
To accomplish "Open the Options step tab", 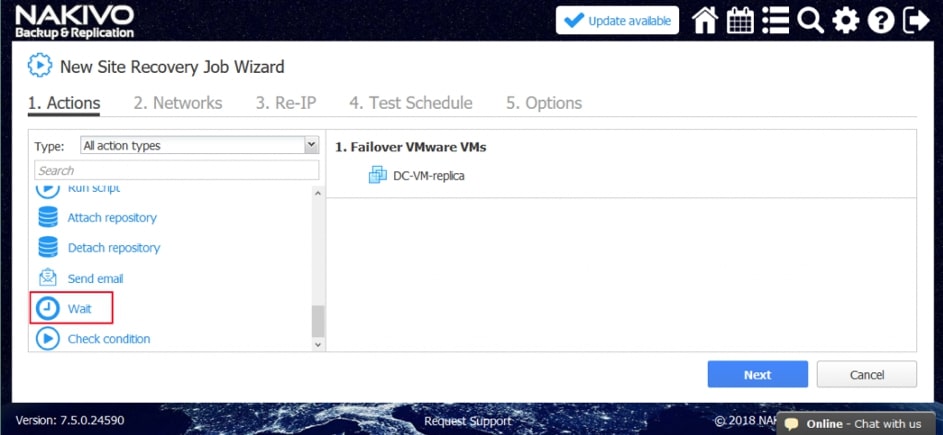I will pos(544,103).
